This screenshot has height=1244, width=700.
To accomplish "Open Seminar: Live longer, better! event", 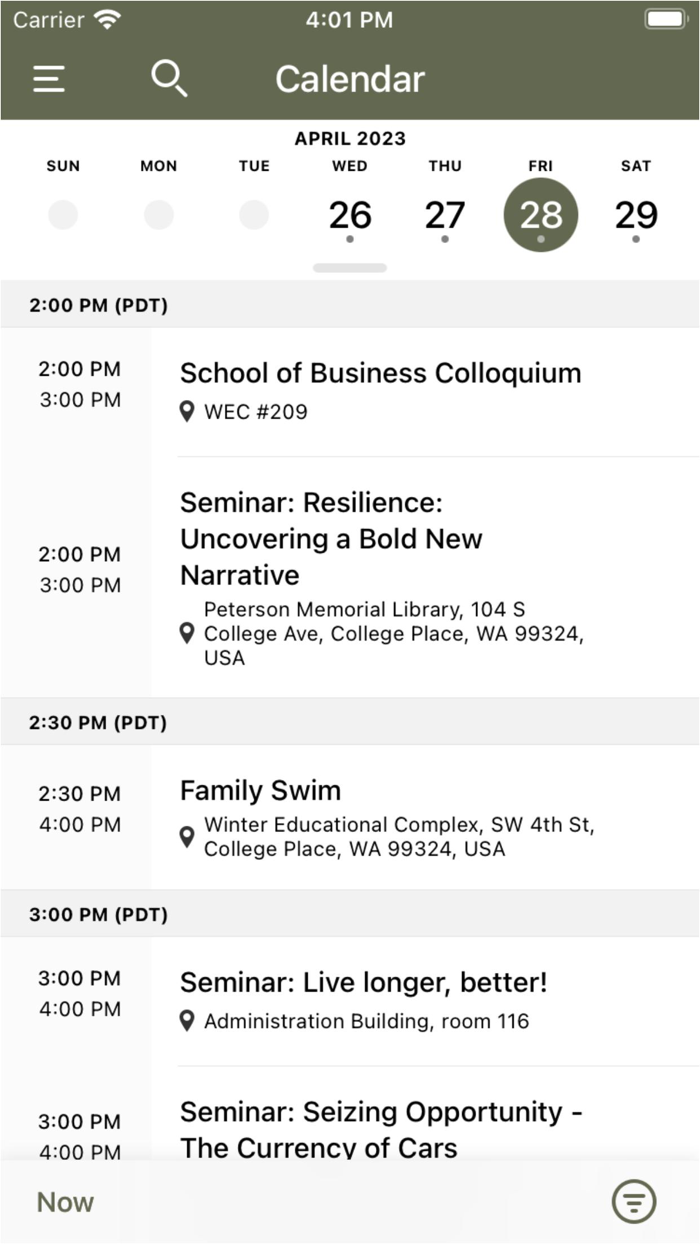I will tap(363, 982).
